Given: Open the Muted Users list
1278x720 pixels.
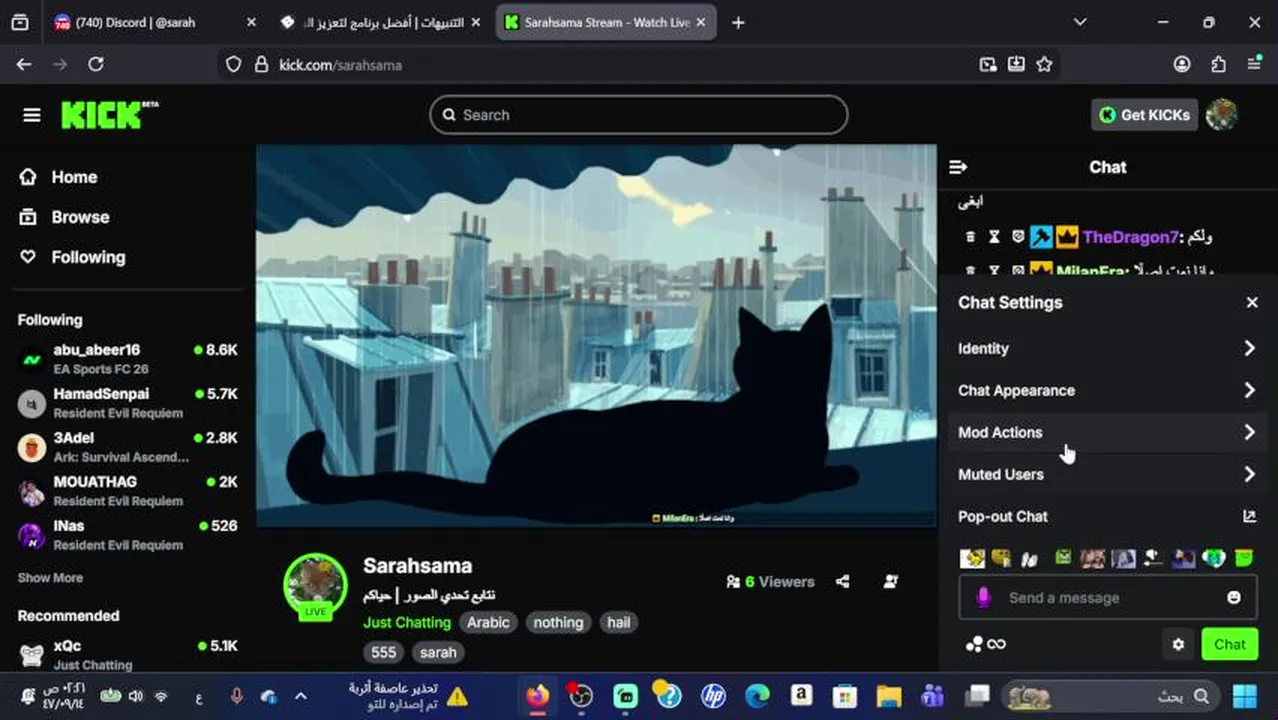Looking at the screenshot, I should click(1106, 474).
